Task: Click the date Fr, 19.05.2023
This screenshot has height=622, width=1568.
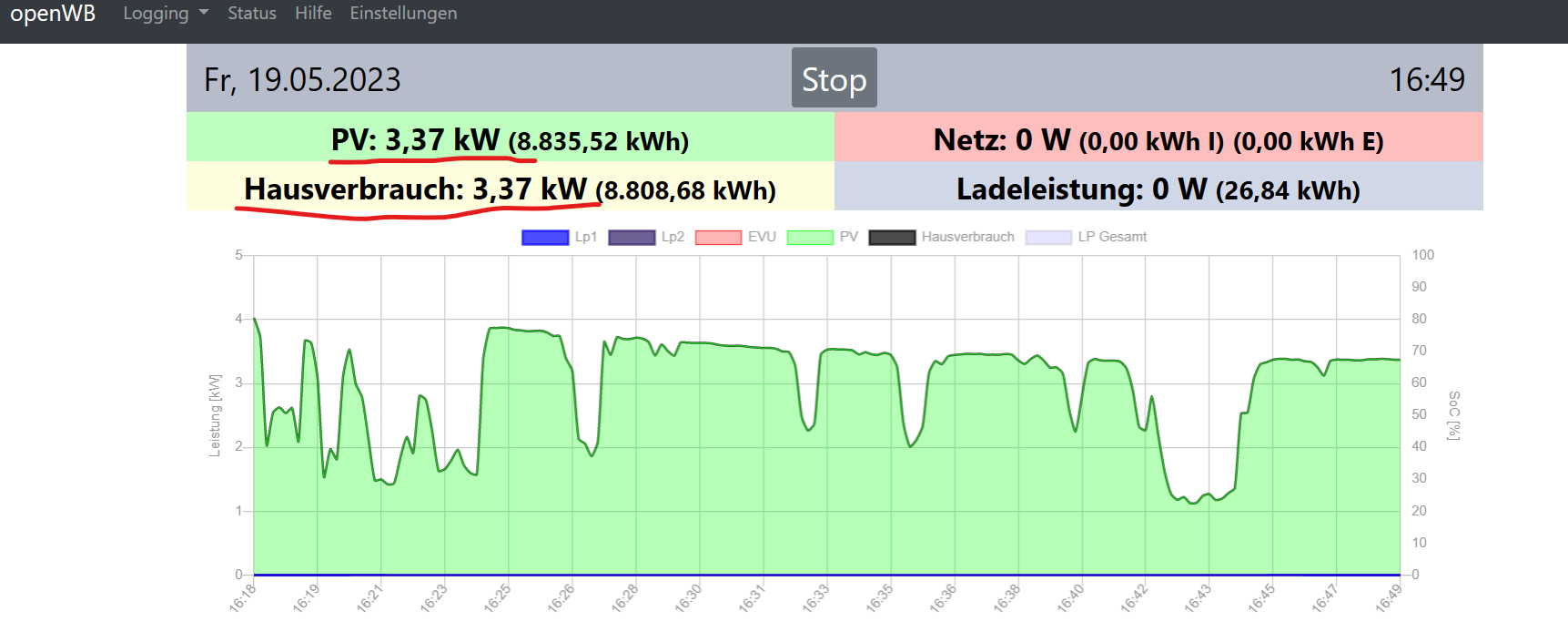Action: [x=302, y=80]
